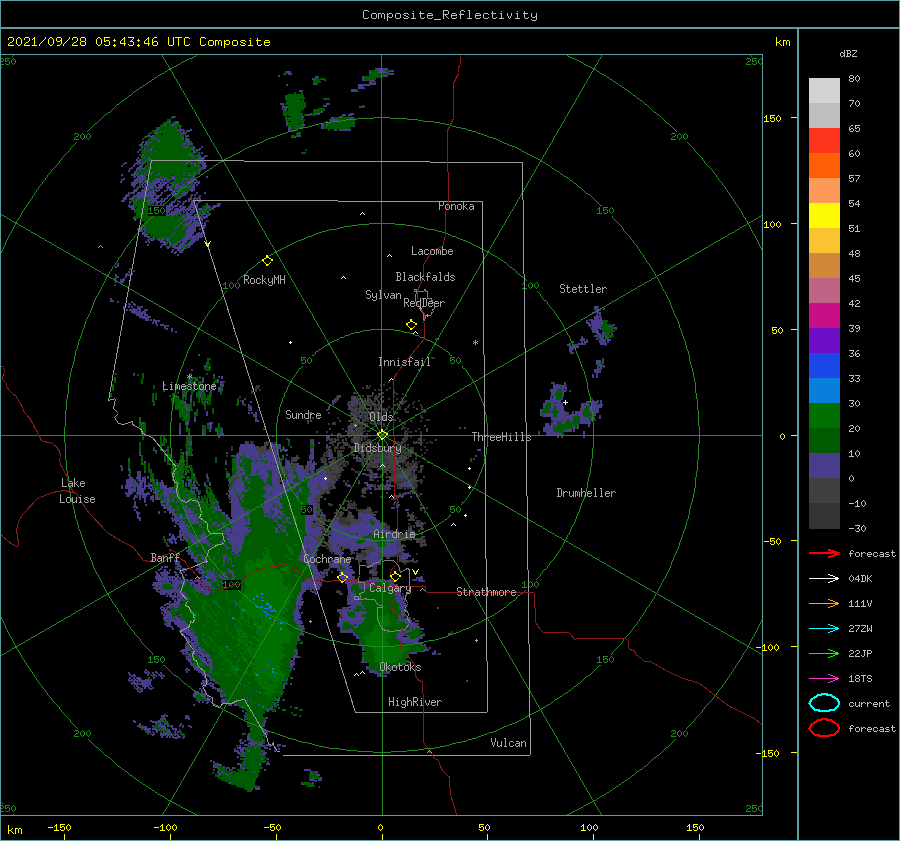Click the Sylvan label
Screen dimensions: 900x841
pos(383,295)
